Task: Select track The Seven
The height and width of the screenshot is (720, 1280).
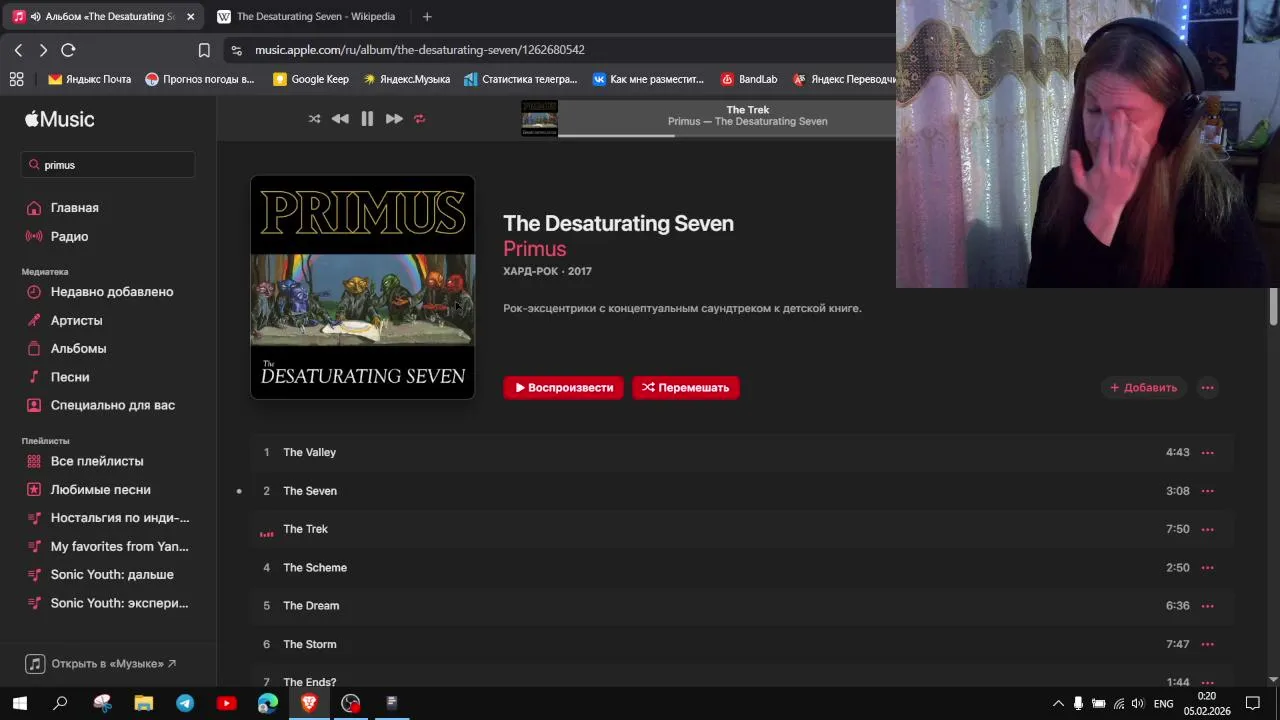Action: [x=742, y=491]
